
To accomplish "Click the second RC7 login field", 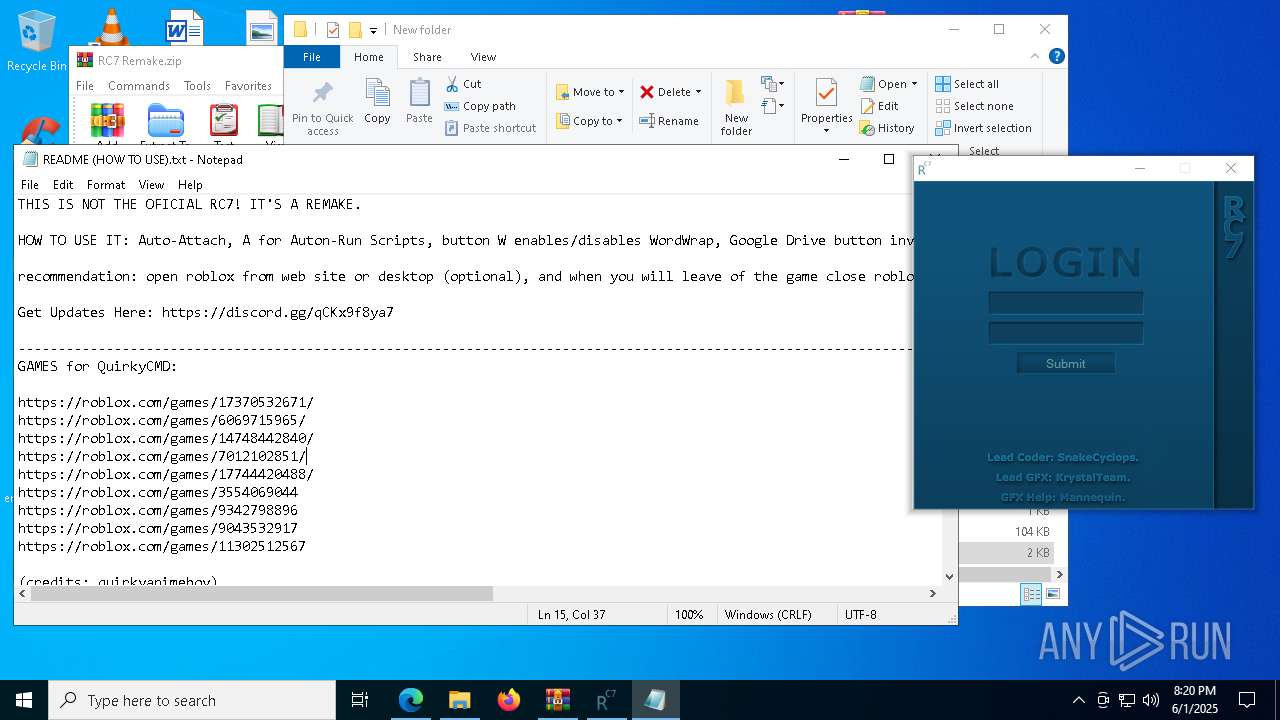I will [x=1065, y=332].
